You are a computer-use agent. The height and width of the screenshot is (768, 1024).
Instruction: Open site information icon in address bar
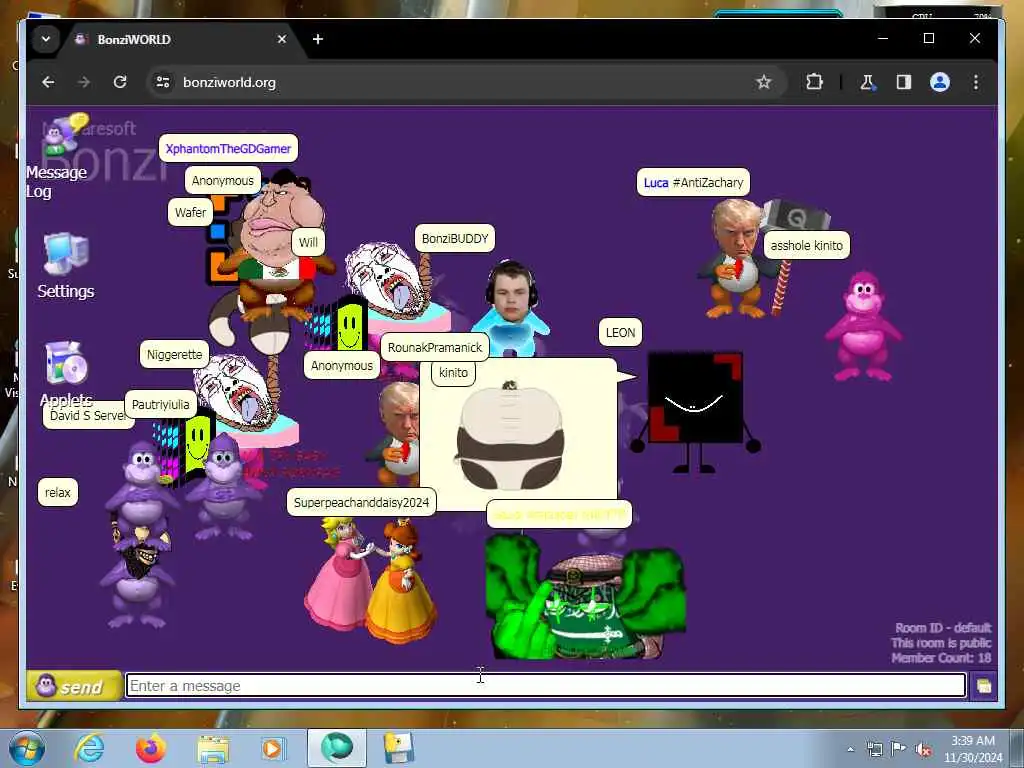[x=163, y=82]
